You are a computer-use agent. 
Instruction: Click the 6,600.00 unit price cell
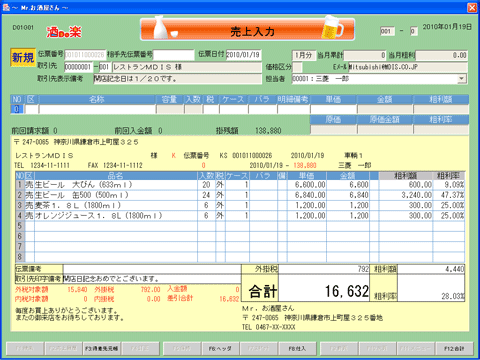pyautogui.click(x=306, y=185)
